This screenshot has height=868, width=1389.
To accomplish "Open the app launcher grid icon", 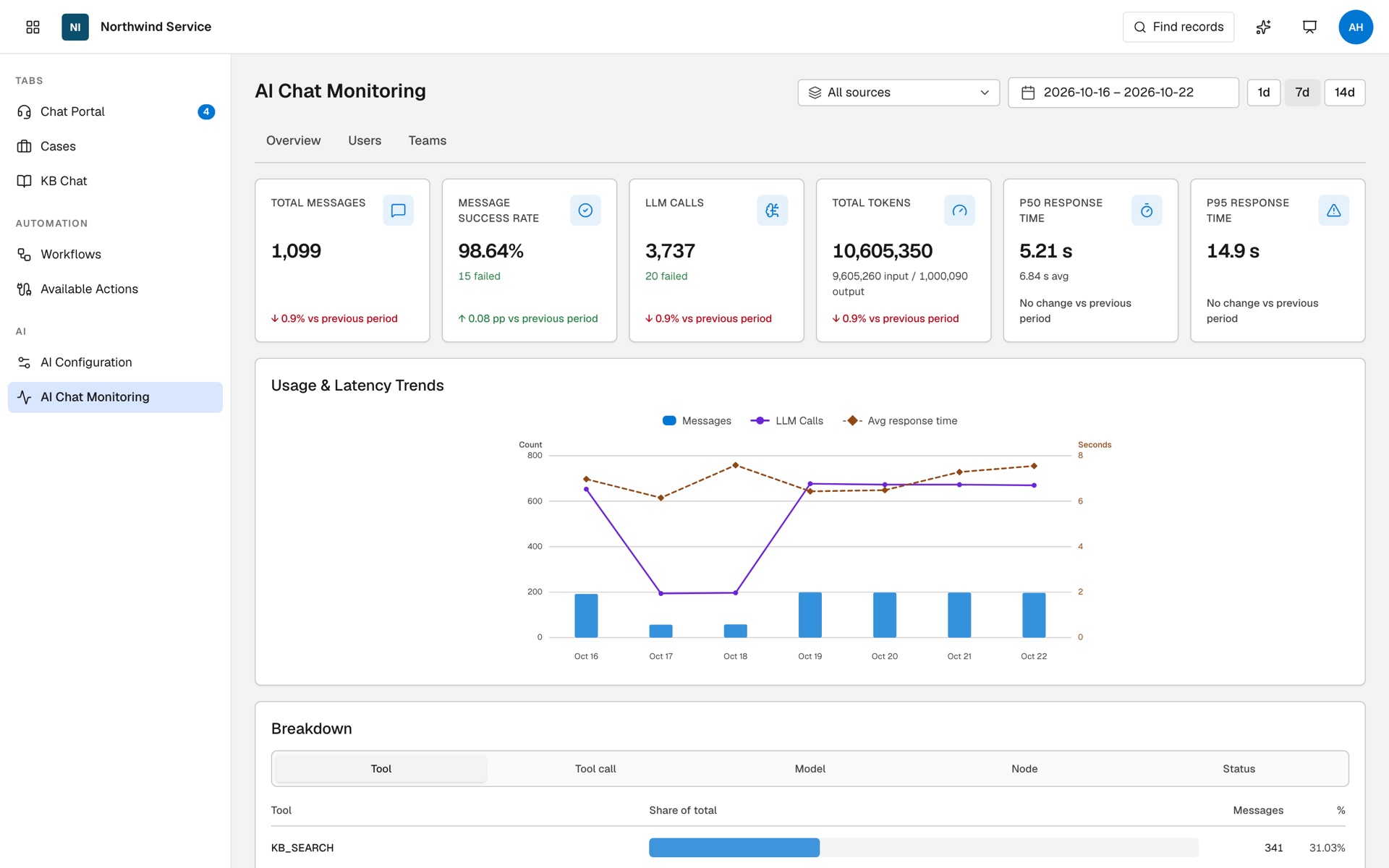I will 33,27.
